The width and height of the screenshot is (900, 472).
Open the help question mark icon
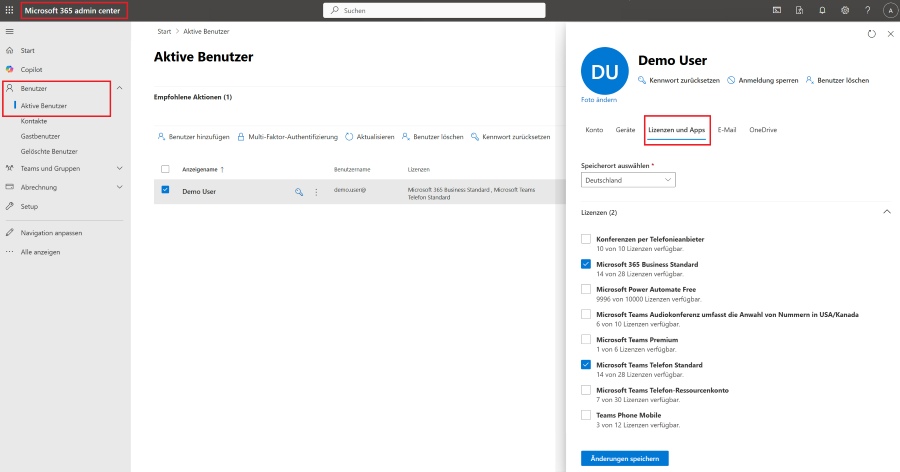(x=867, y=10)
